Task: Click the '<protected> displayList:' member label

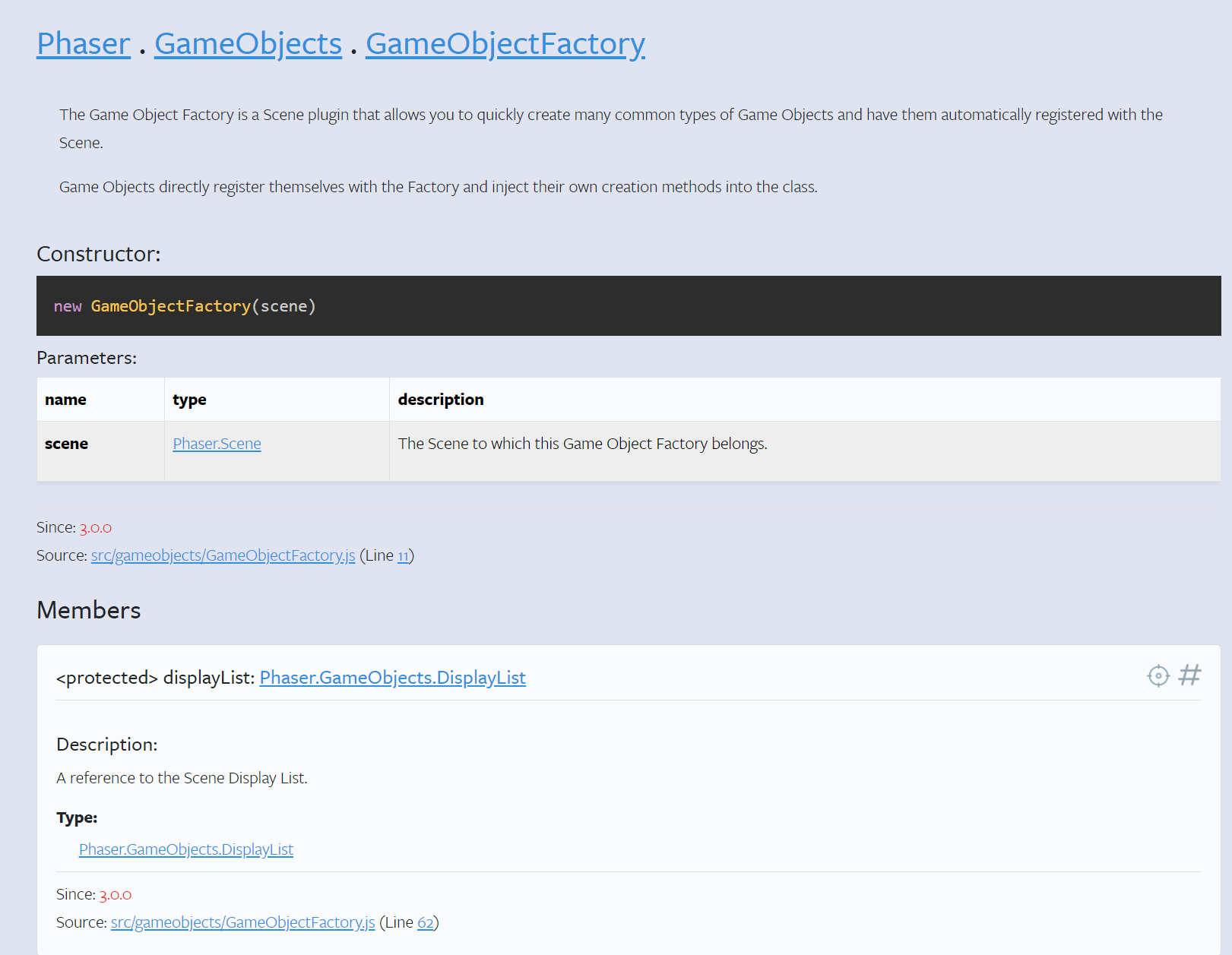Action: pyautogui.click(x=156, y=678)
